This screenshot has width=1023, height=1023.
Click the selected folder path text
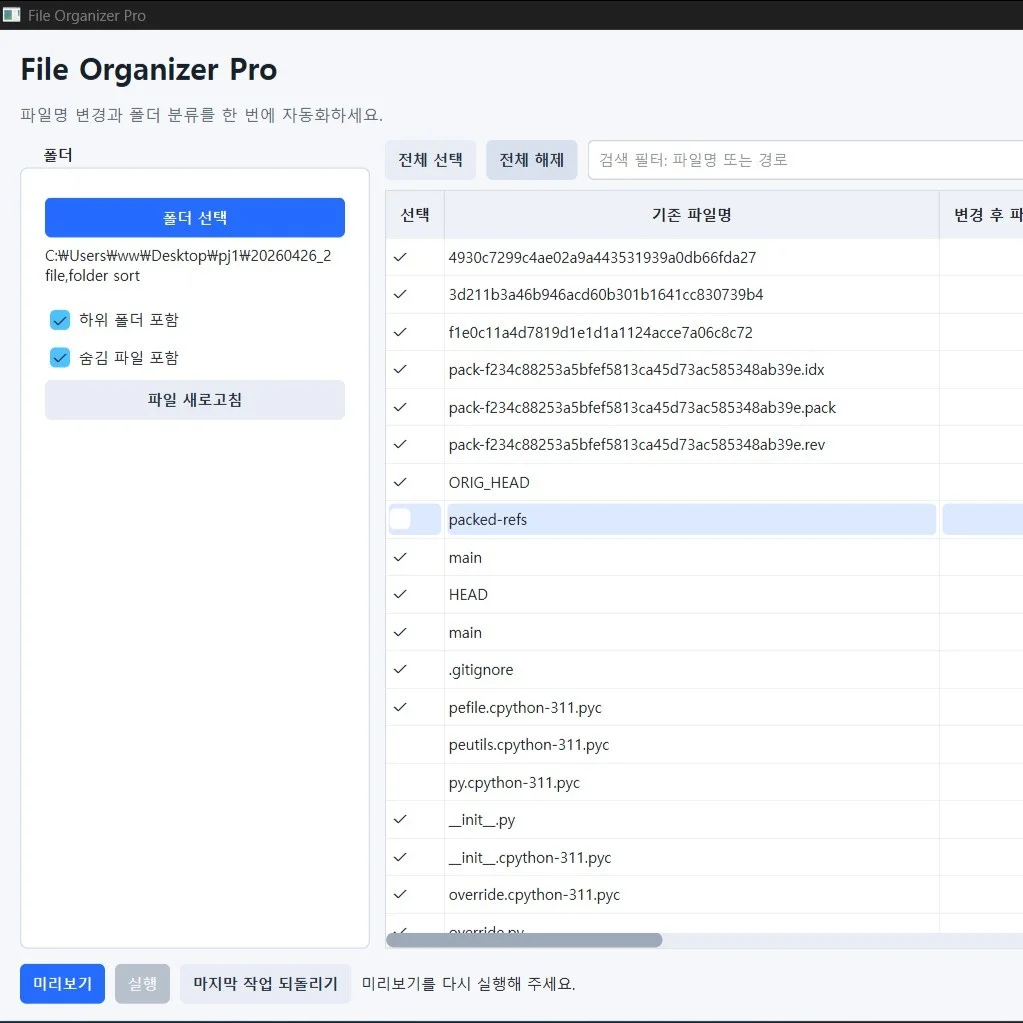[188, 266]
